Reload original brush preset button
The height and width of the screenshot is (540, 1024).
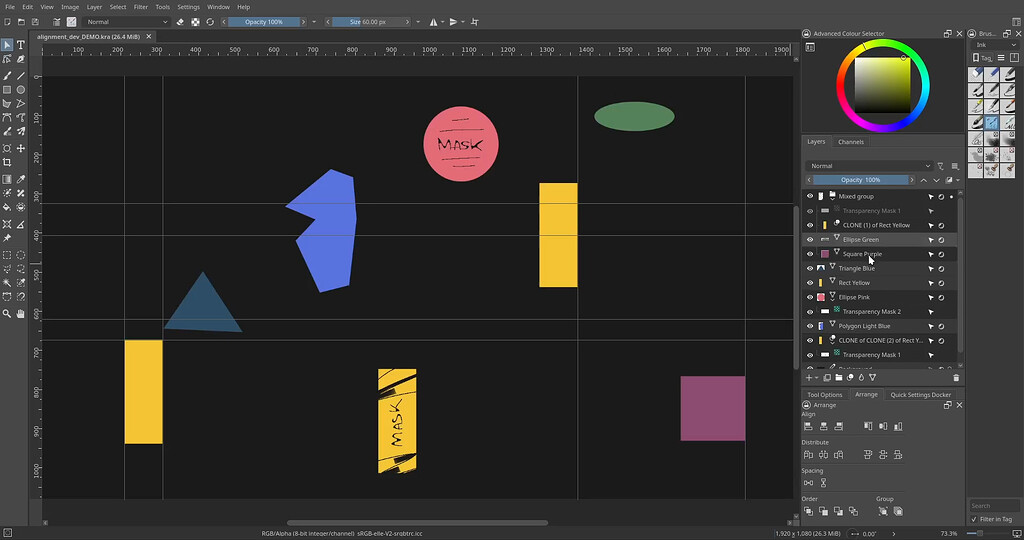(210, 22)
